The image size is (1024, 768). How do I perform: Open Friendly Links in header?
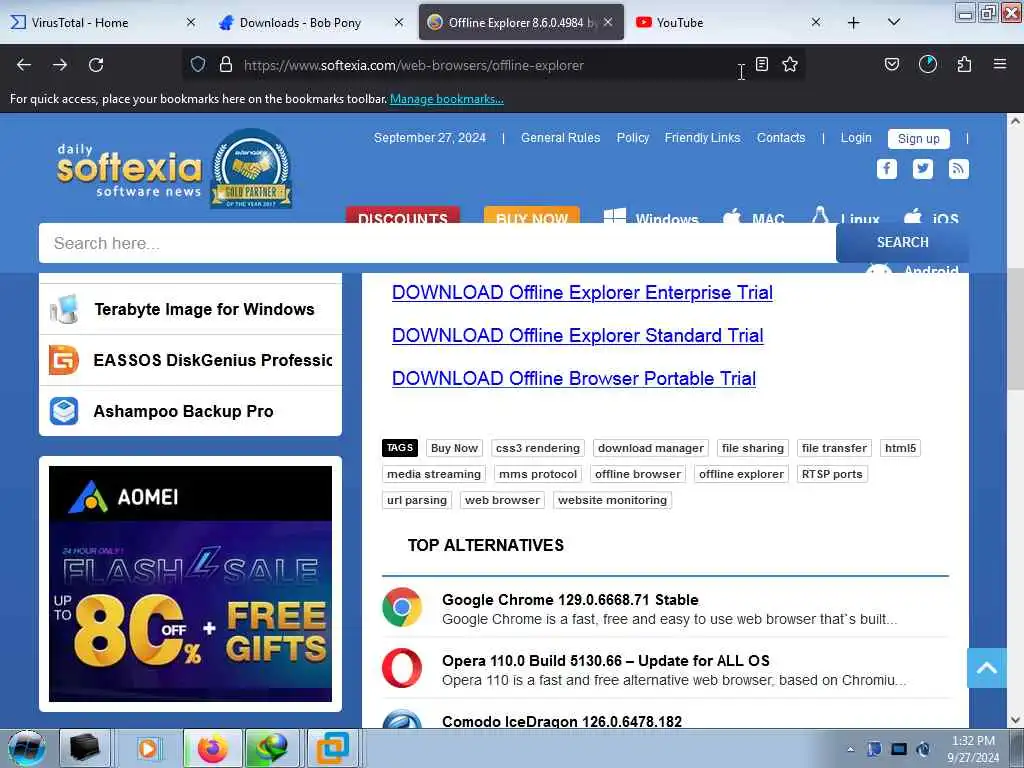tap(703, 138)
